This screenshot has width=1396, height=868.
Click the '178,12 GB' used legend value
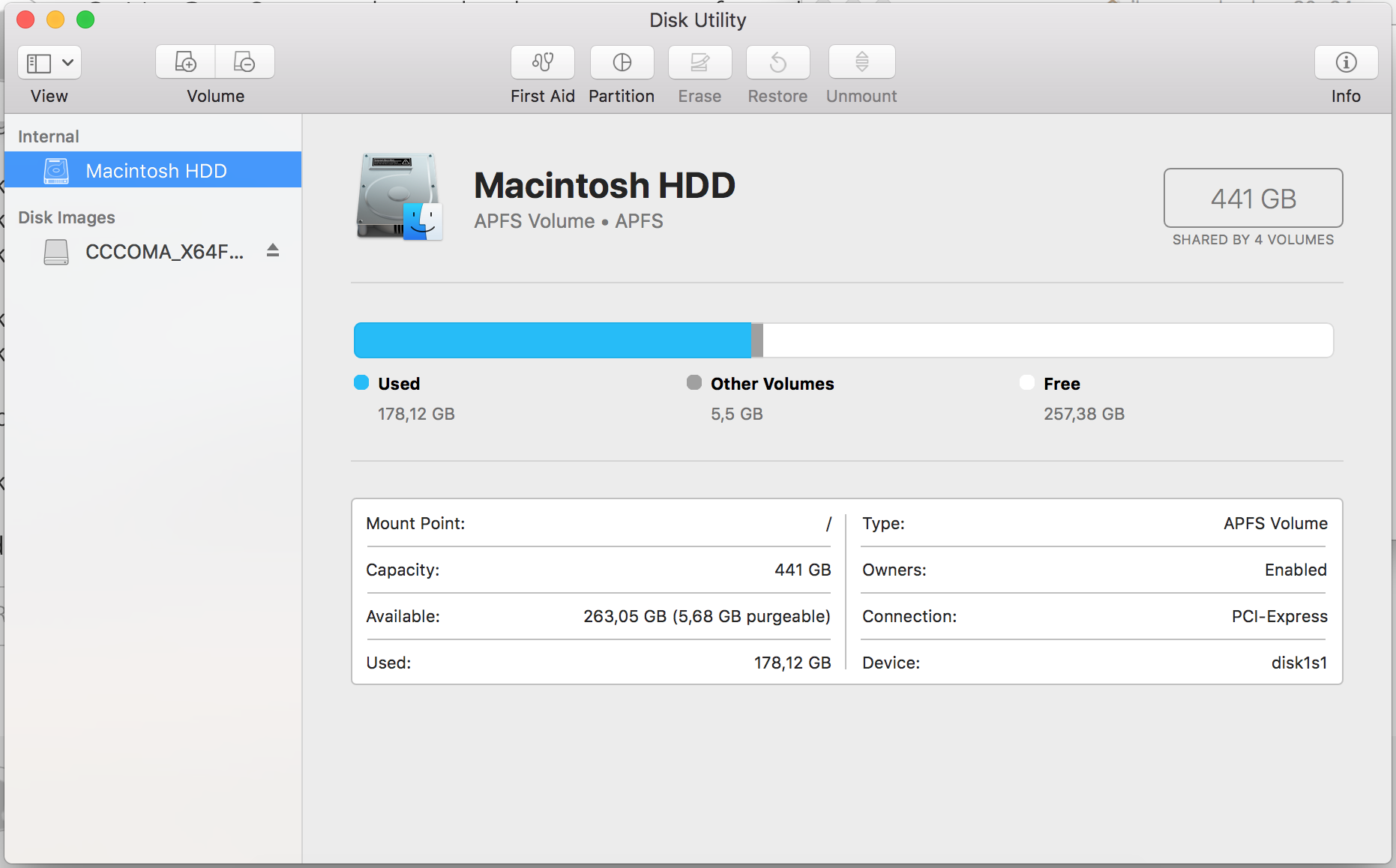click(x=416, y=414)
